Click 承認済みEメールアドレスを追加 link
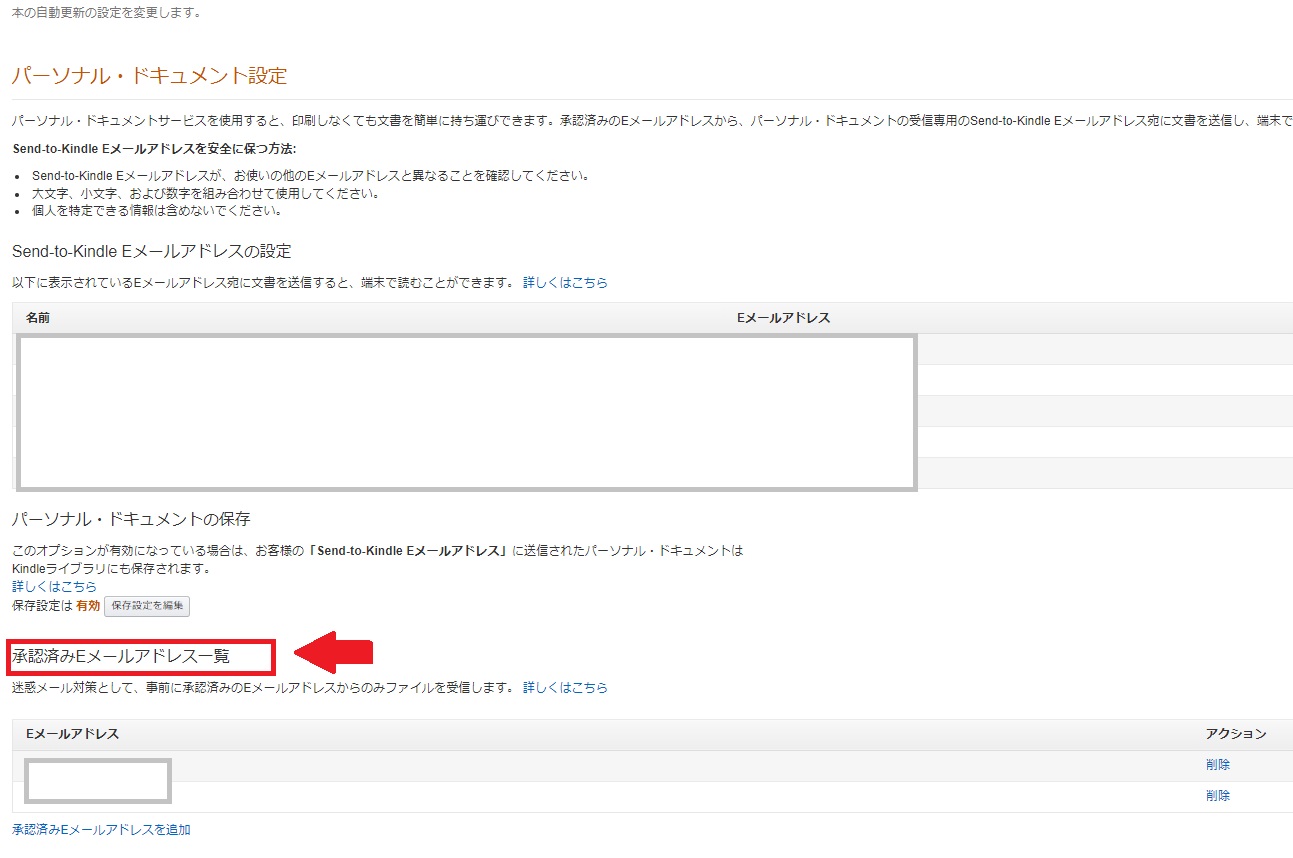This screenshot has height=858, width=1293. (101, 830)
